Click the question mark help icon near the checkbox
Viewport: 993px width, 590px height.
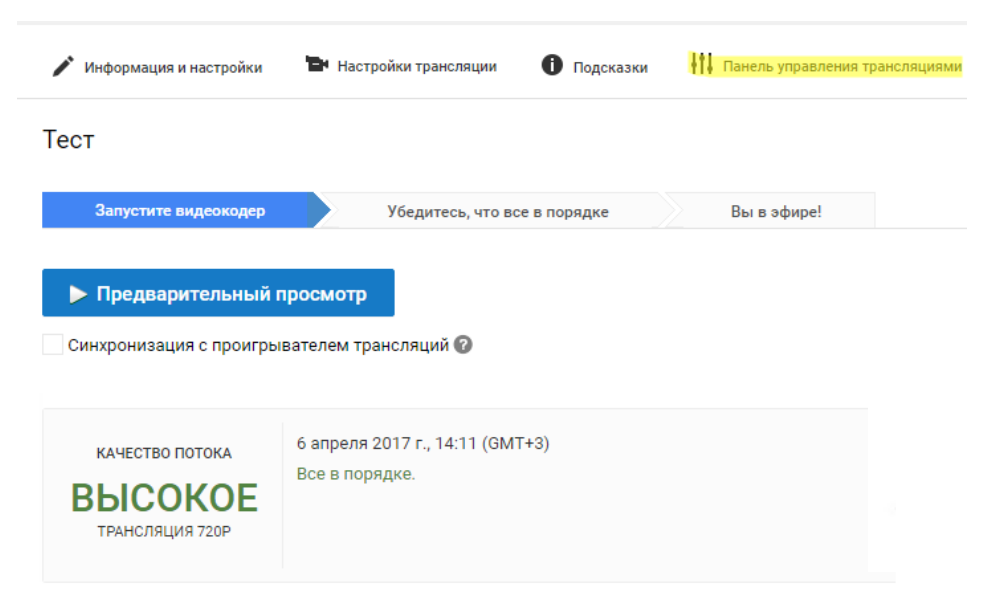click(x=463, y=345)
